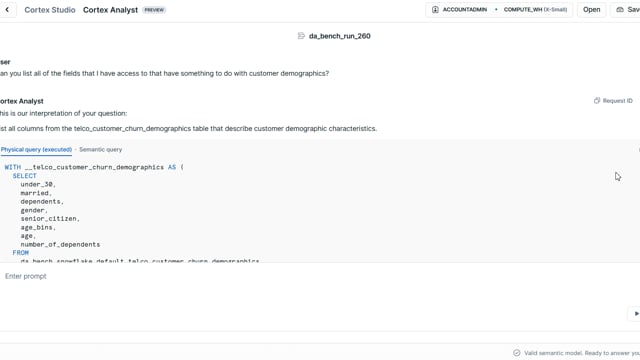Switch to the Physical query (executed) tab
This screenshot has width=640, height=360.
[36, 149]
